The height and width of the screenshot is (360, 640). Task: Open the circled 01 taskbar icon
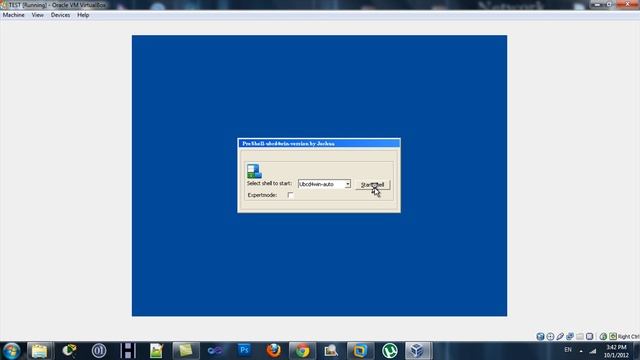click(x=98, y=351)
